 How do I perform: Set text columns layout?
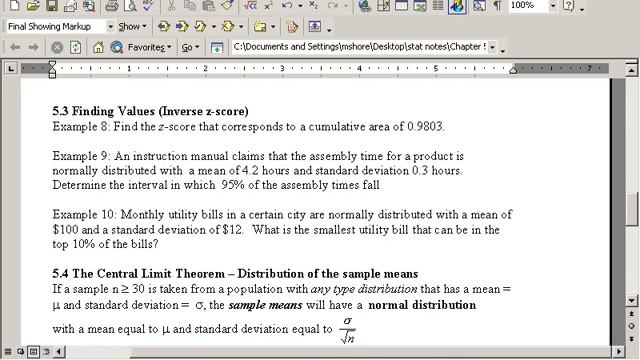point(438,5)
